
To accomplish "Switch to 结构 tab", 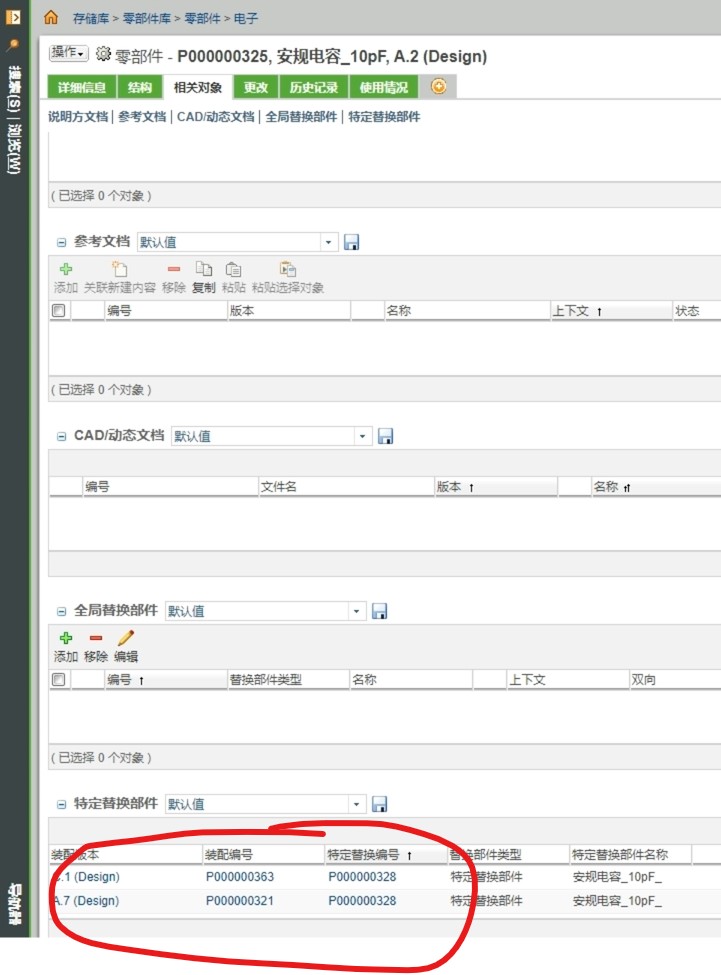I will pyautogui.click(x=140, y=87).
